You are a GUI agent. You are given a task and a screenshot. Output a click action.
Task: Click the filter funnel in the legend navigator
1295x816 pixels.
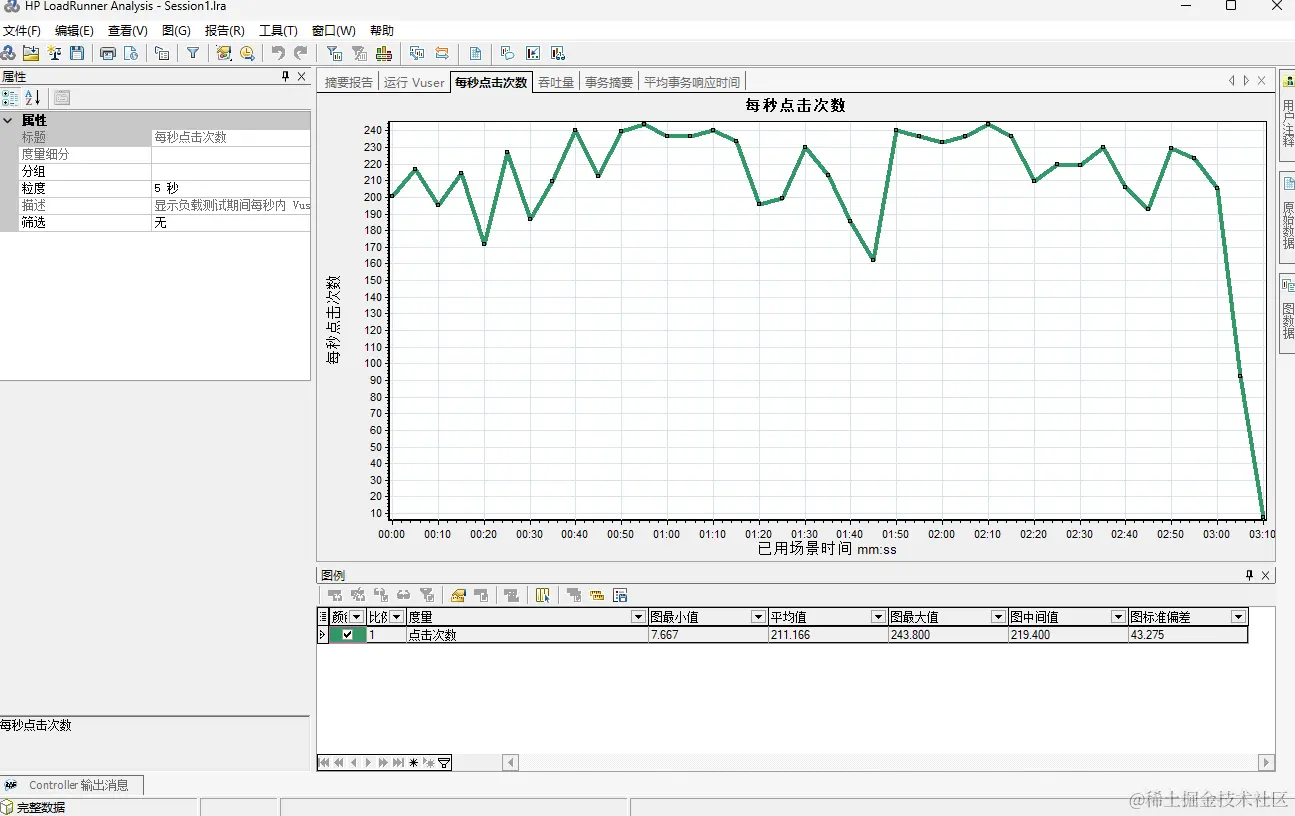point(444,763)
